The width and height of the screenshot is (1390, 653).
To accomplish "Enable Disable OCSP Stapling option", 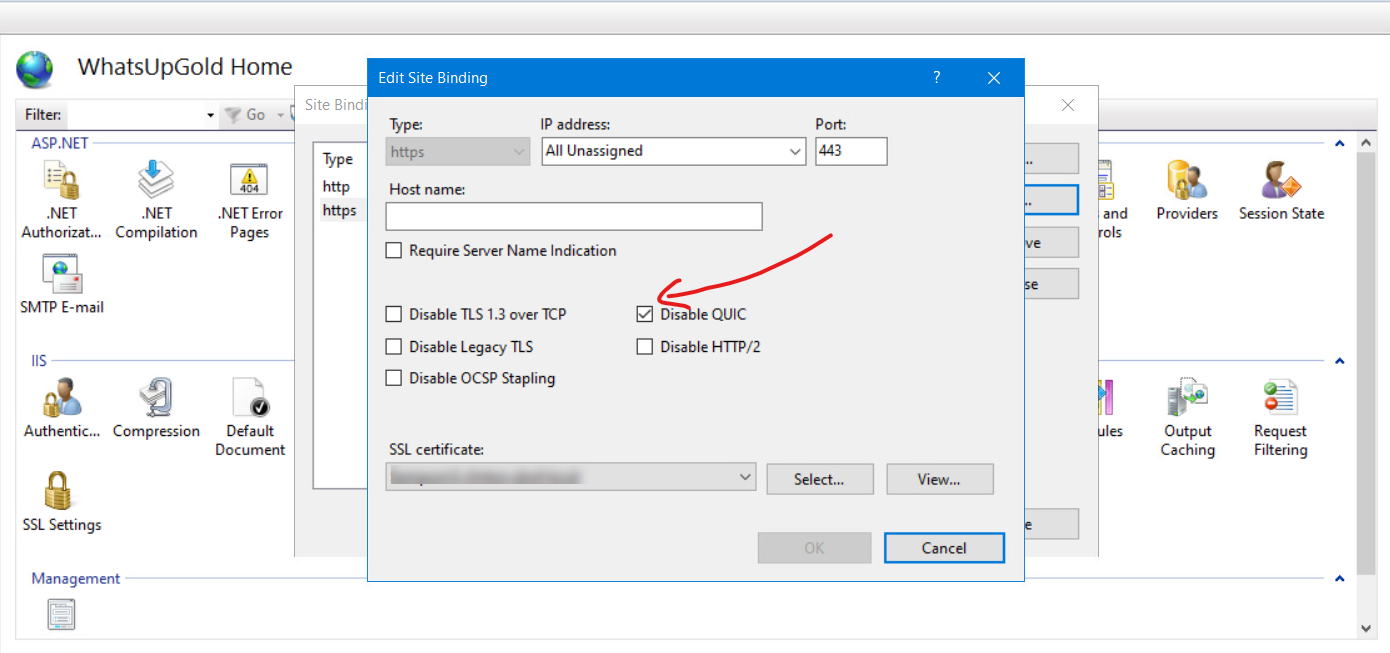I will point(394,378).
